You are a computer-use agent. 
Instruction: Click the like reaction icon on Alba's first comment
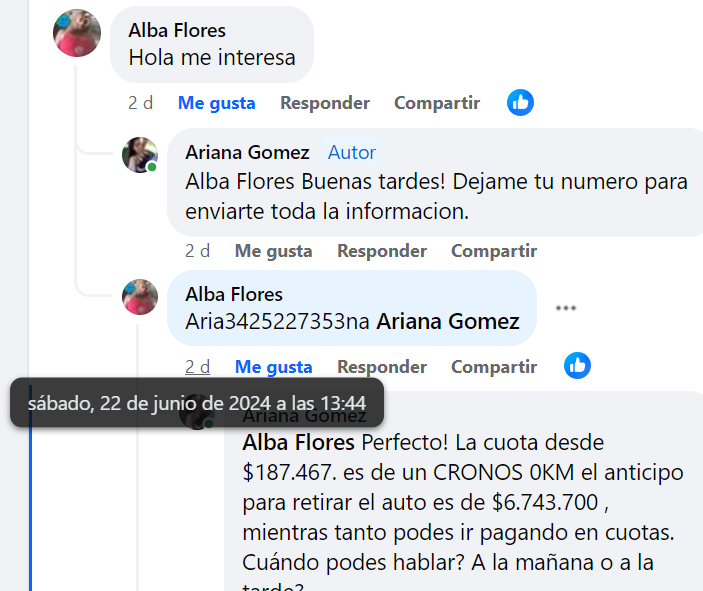coord(520,103)
